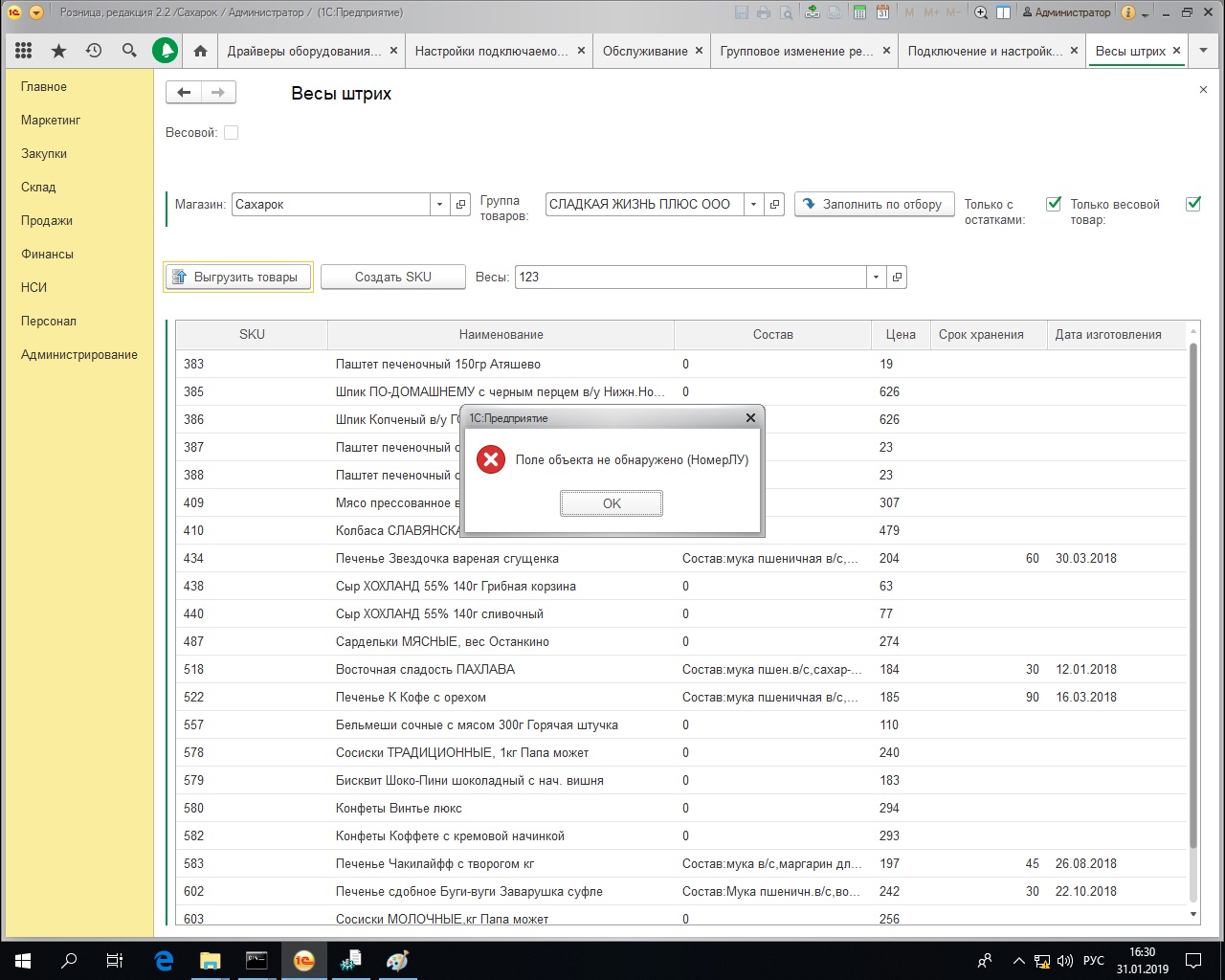The height and width of the screenshot is (980, 1225).
Task: Click Выгрузить товары button
Action: 238,277
